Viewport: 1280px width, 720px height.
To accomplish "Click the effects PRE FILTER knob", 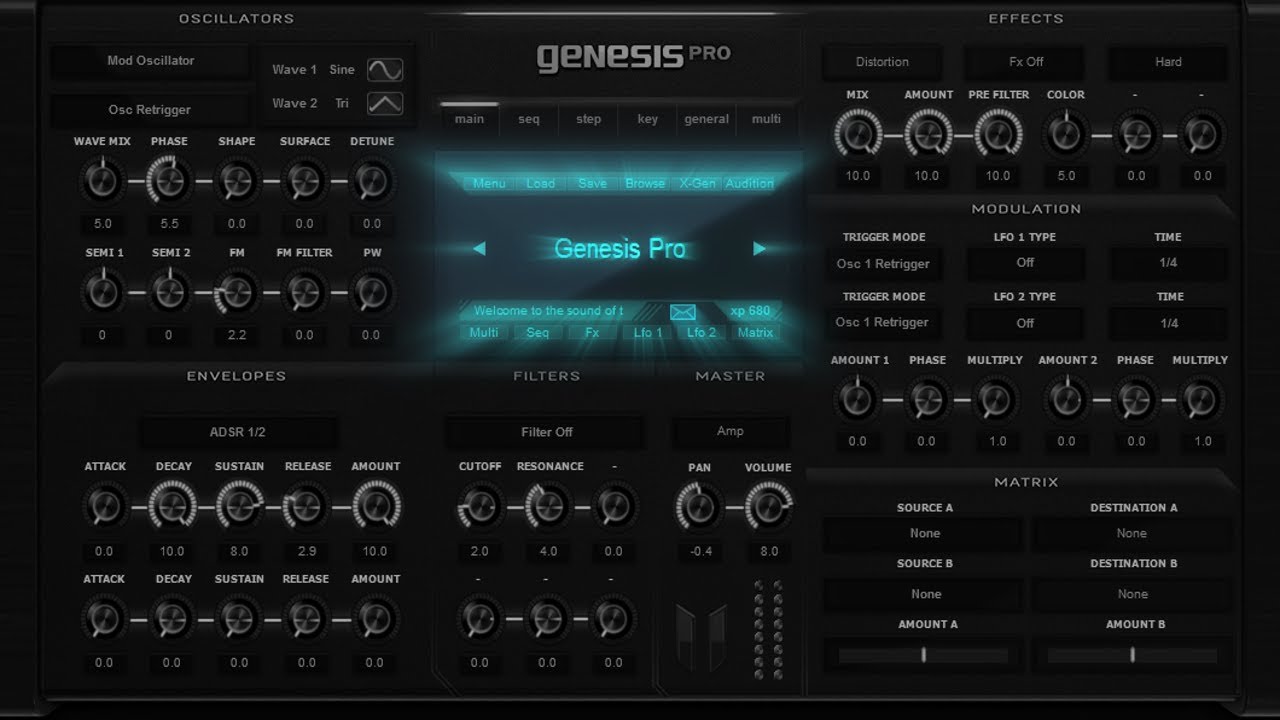I will [997, 134].
